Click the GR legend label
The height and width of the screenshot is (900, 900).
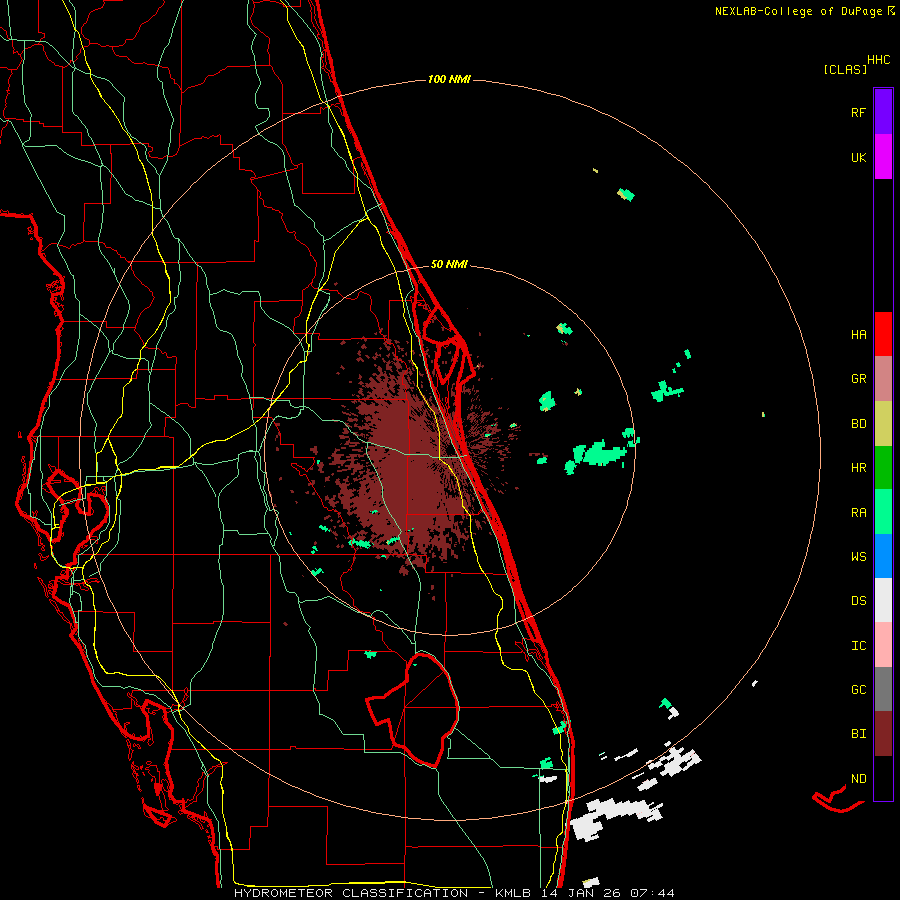click(858, 379)
